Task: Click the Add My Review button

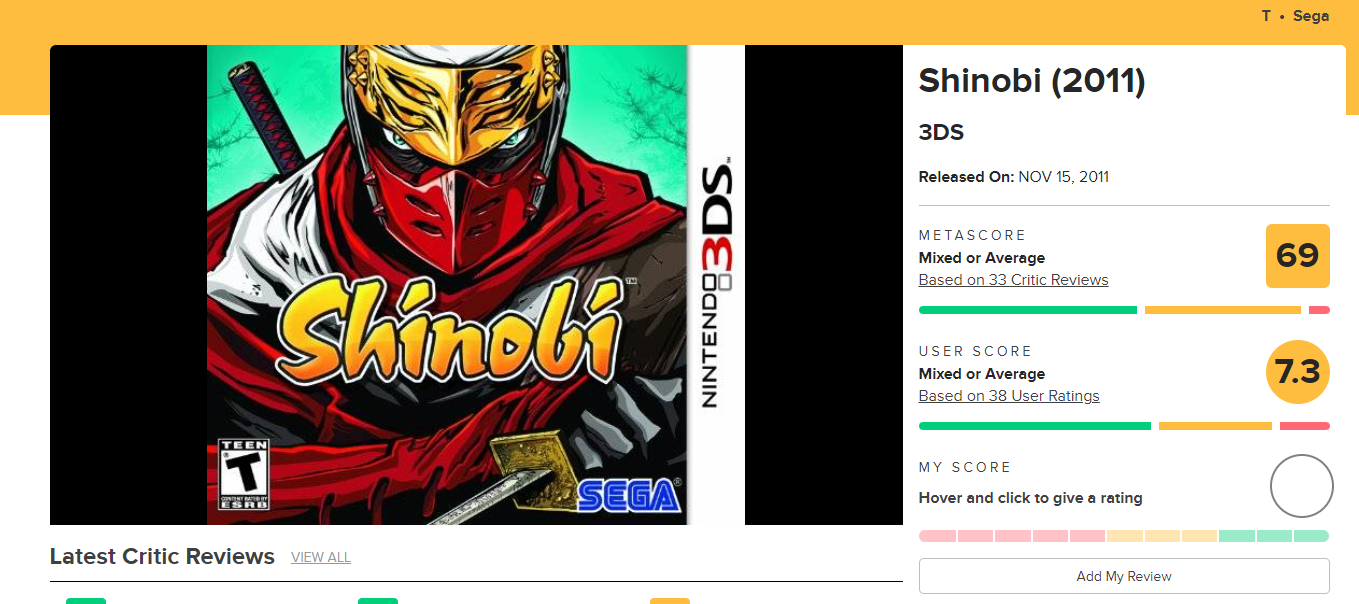Action: 1124,576
